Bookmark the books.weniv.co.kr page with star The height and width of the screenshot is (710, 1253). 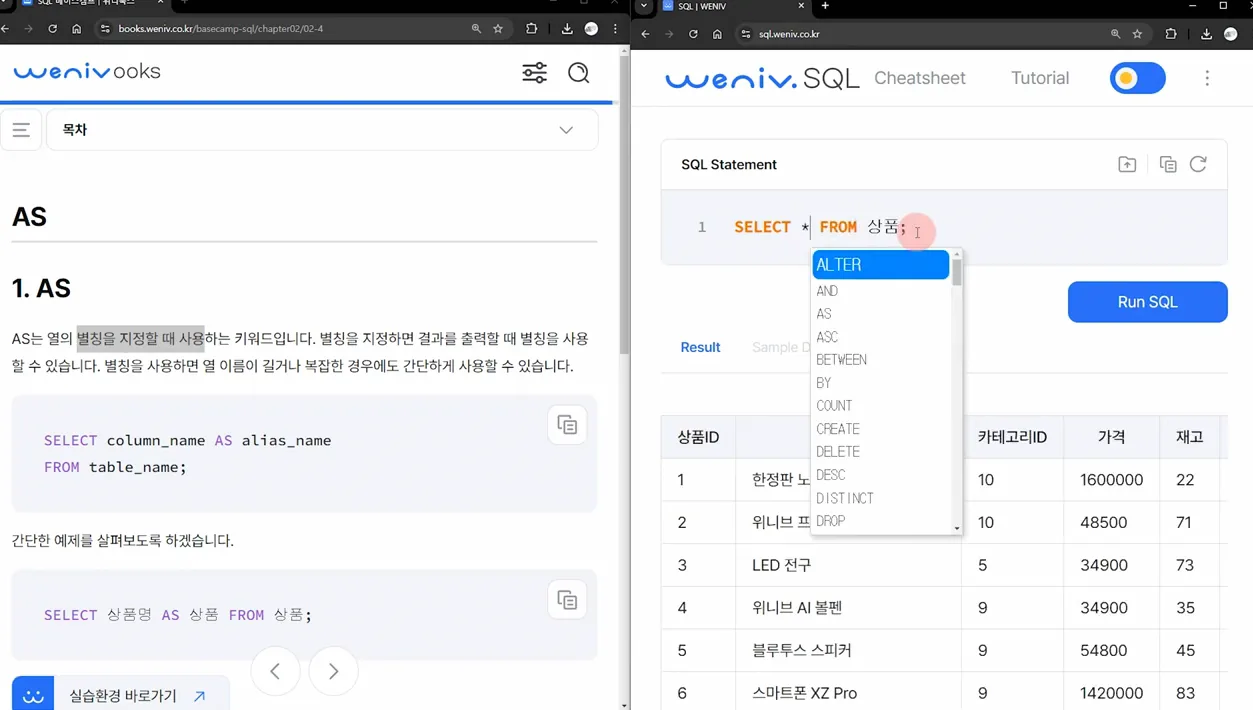(x=498, y=29)
